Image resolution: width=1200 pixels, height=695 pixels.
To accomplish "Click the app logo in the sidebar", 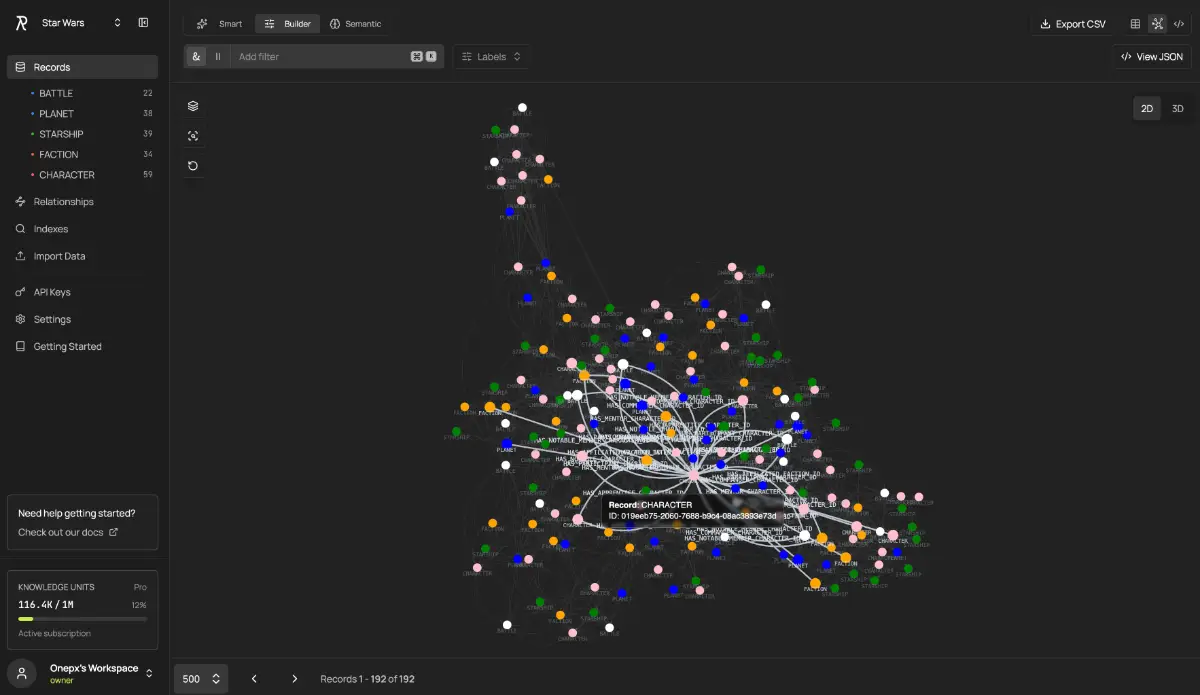I will coord(21,23).
